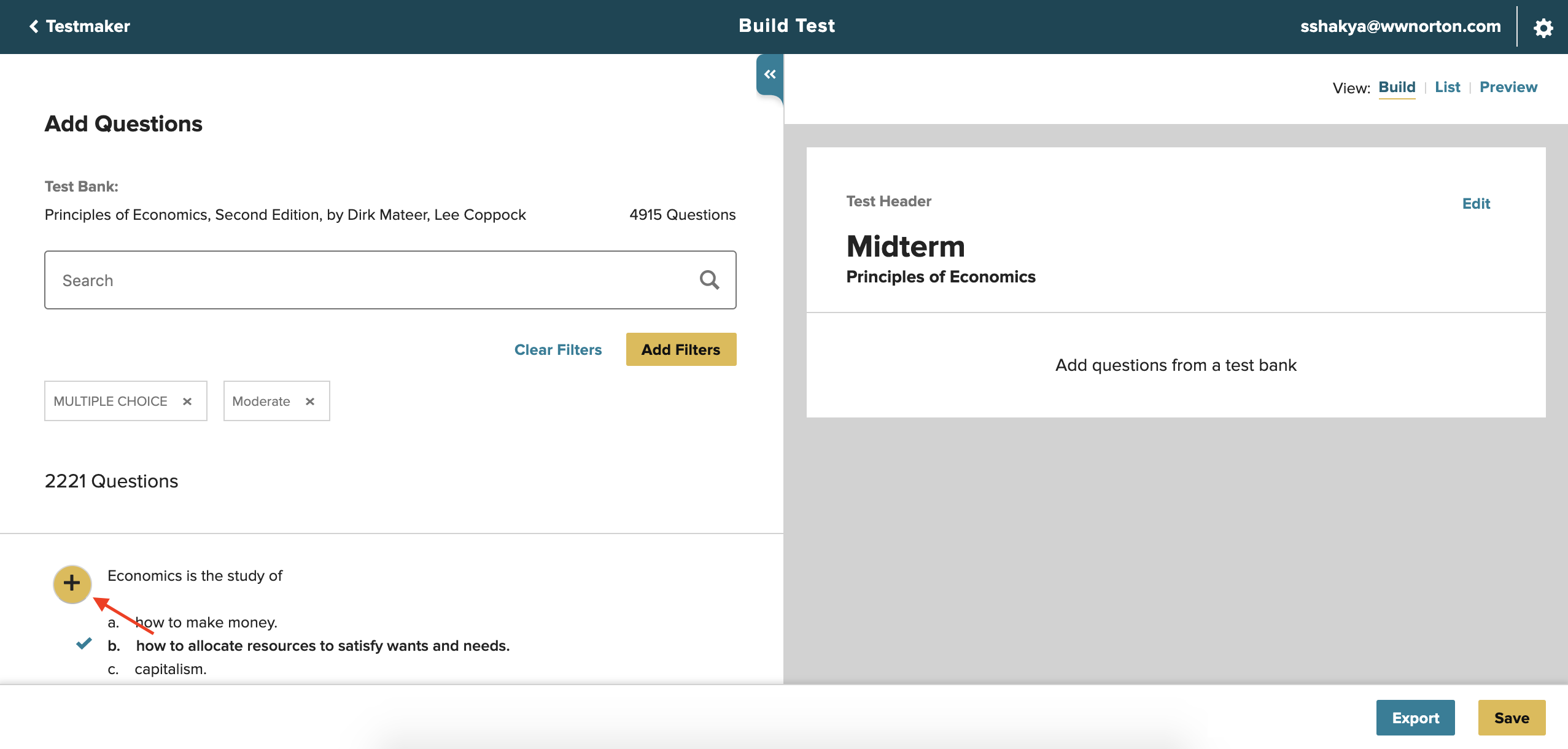Open the Add Filters dialog
This screenshot has height=749, width=1568.
click(680, 350)
